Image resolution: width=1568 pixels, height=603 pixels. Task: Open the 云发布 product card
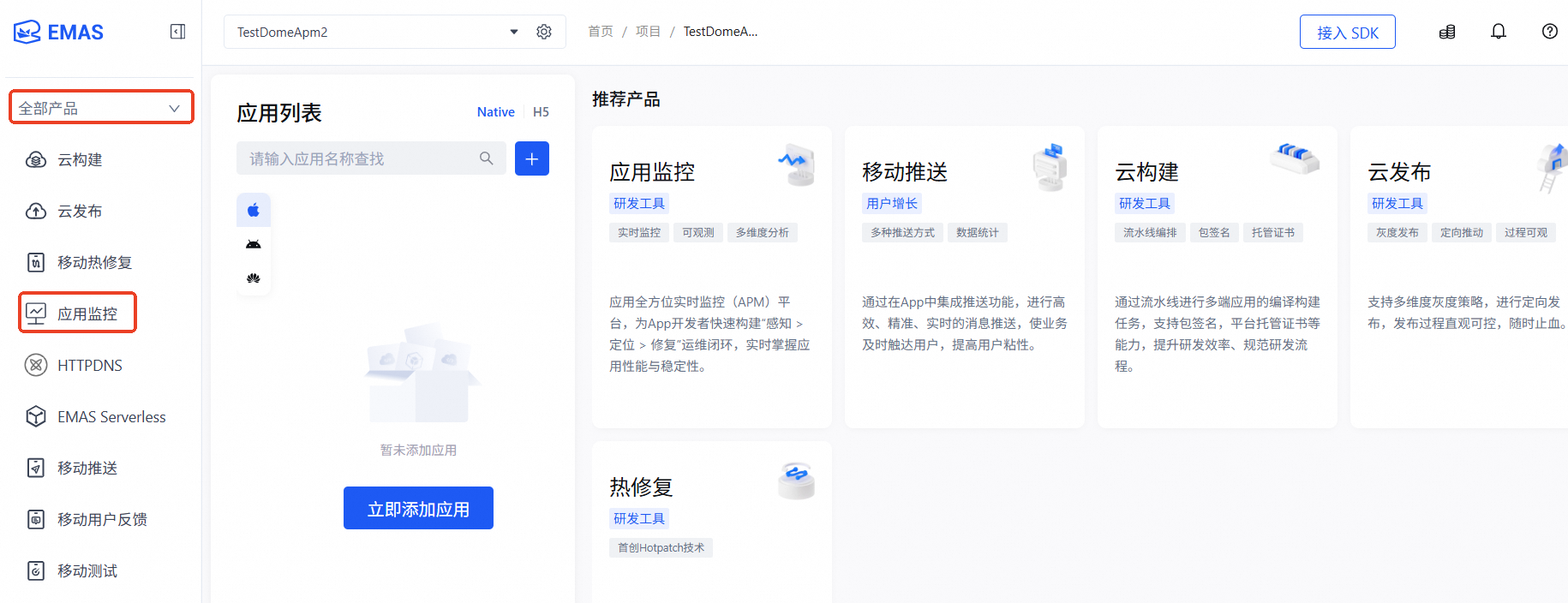[x=1459, y=278]
